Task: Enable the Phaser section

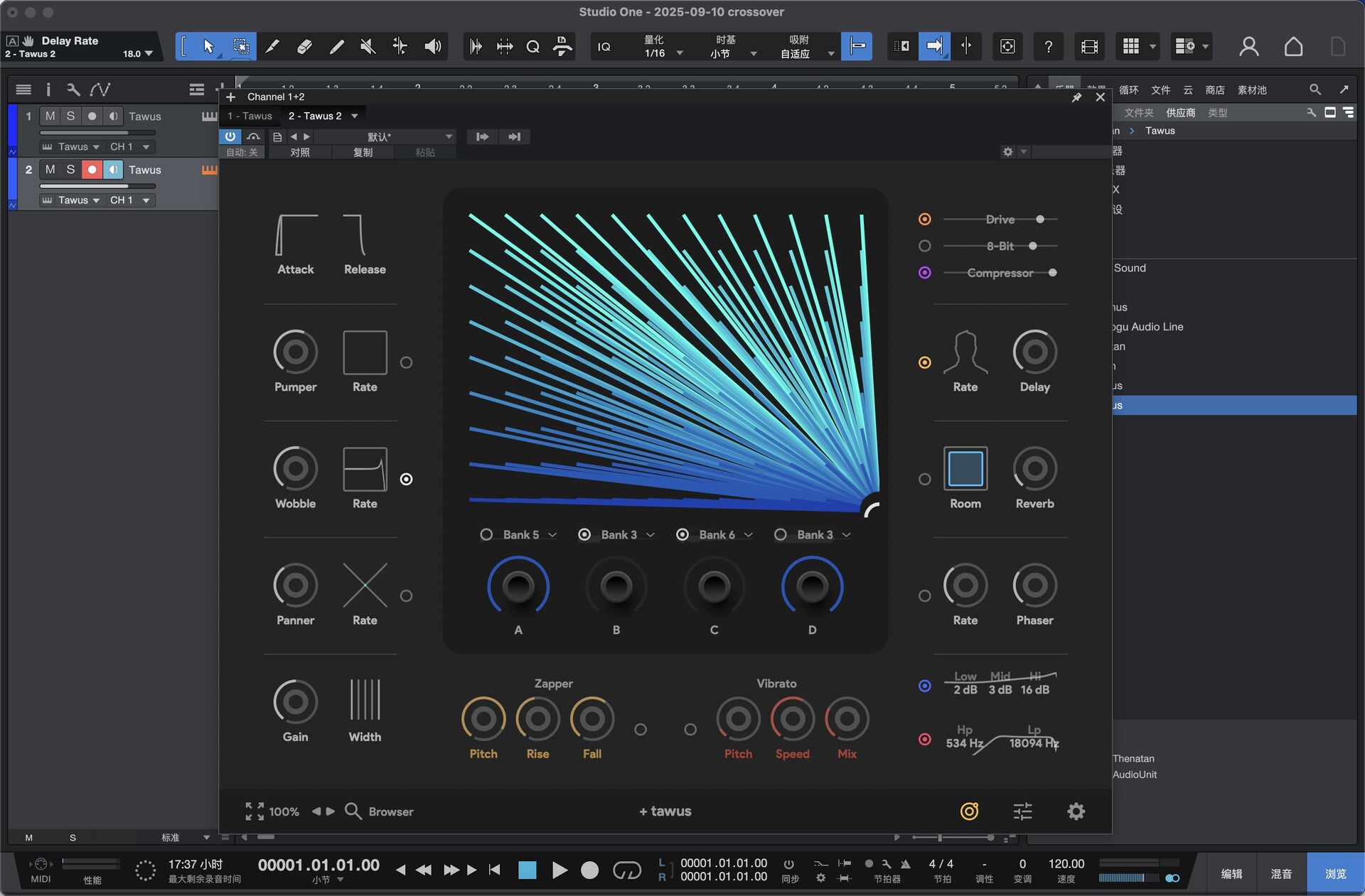Action: [924, 596]
